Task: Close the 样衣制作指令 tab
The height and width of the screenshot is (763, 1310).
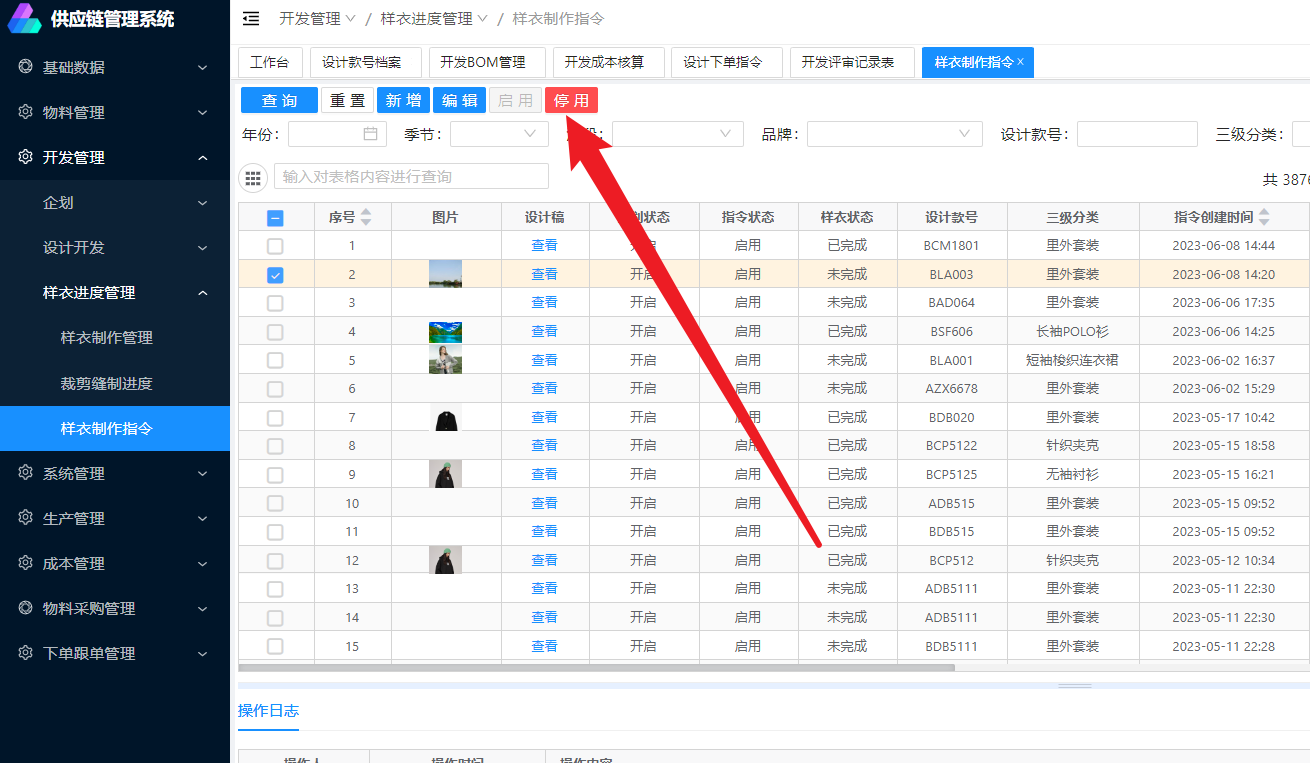Action: coord(1021,62)
